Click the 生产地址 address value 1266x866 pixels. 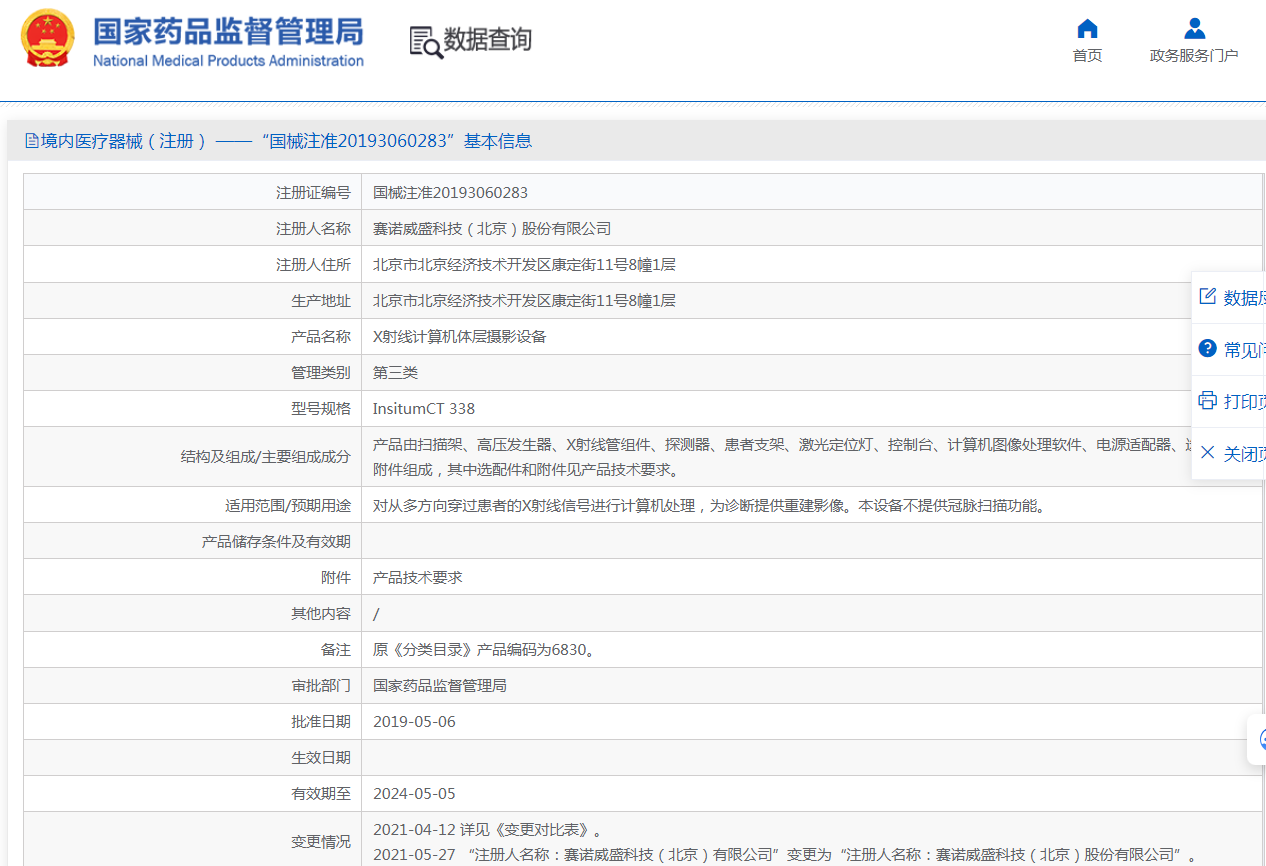524,300
